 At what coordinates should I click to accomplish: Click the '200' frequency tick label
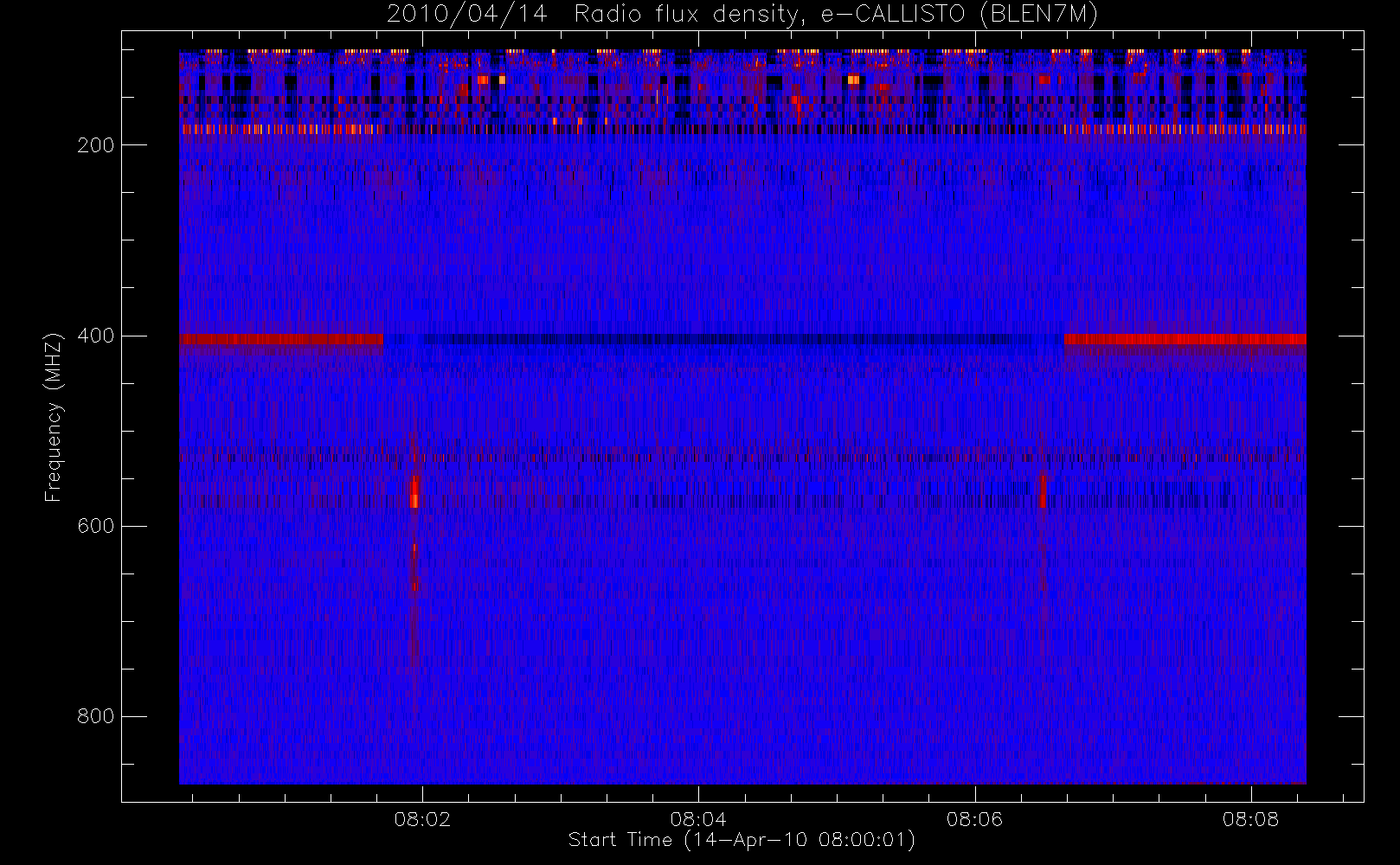[96, 145]
